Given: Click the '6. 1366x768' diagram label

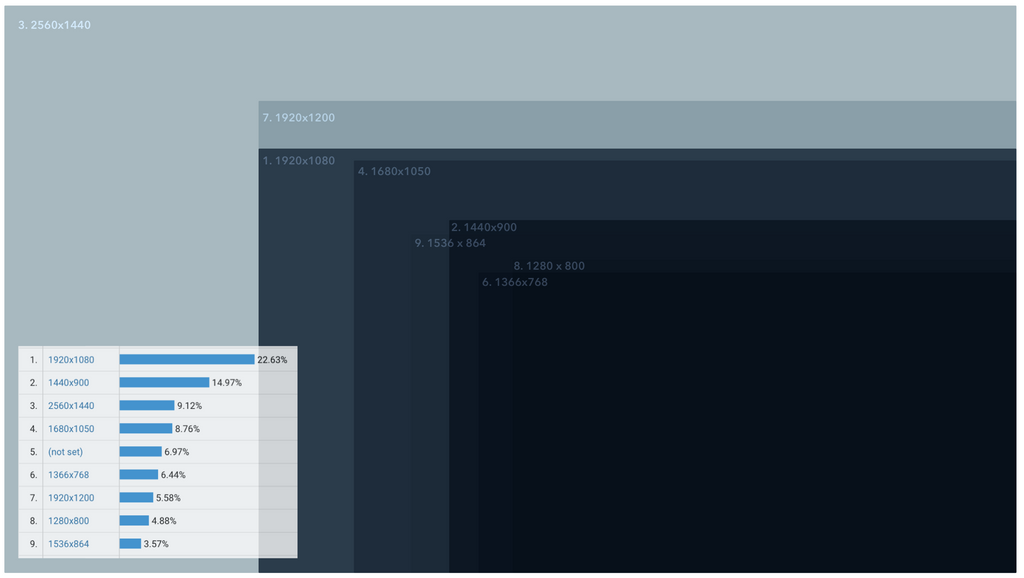Looking at the screenshot, I should tap(514, 282).
